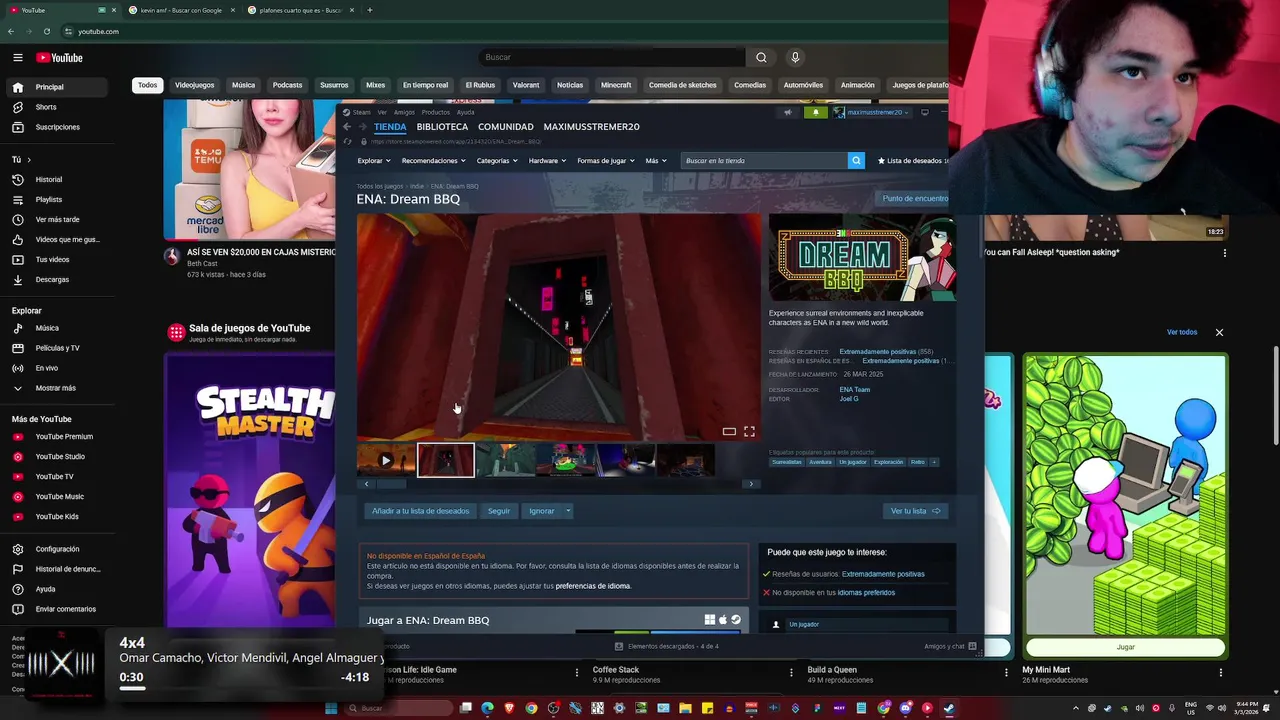Expand the Más dropdown in Steam store

click(655, 161)
